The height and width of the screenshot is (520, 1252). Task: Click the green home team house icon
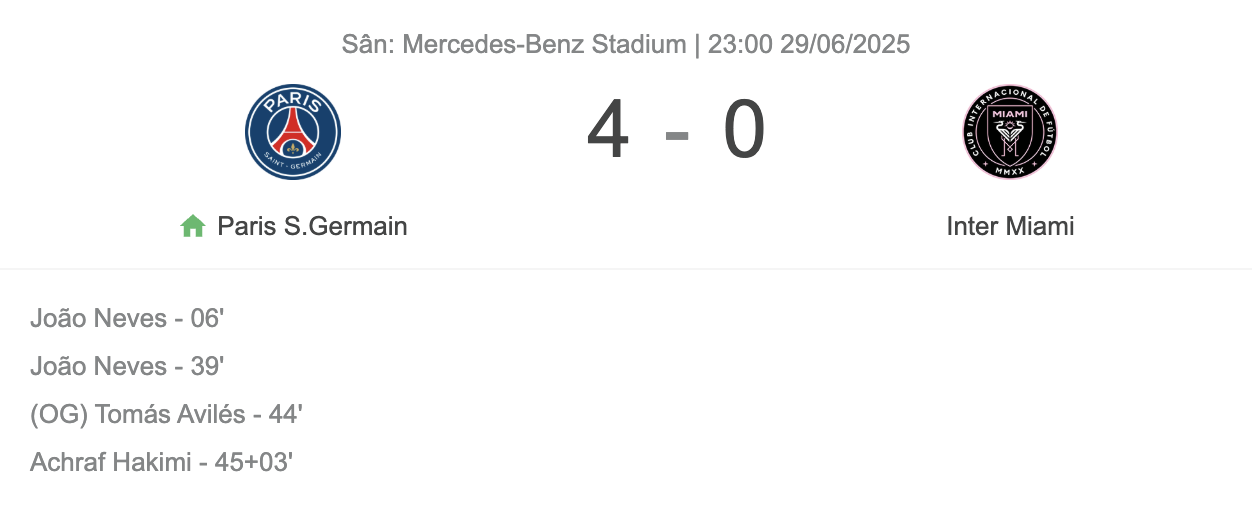193,226
